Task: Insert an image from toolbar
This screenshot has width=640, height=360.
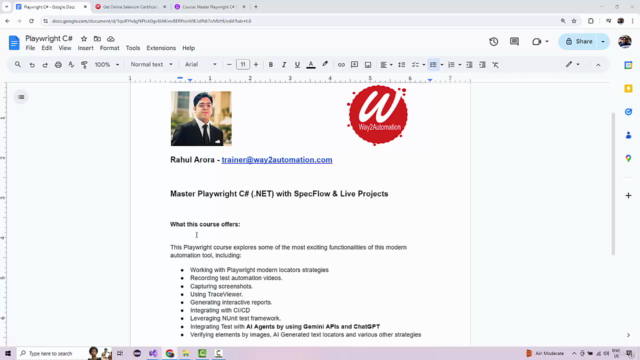Action: [x=368, y=65]
